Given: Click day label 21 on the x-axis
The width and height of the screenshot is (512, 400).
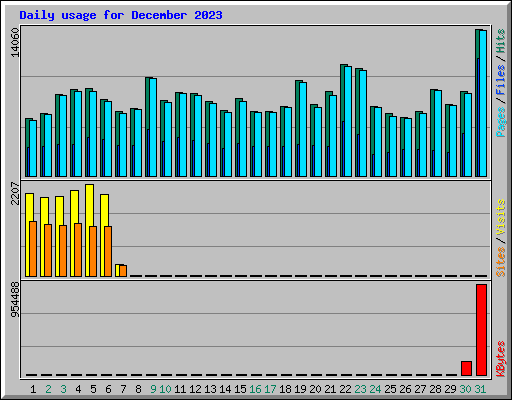Looking at the screenshot, I should click(330, 389).
